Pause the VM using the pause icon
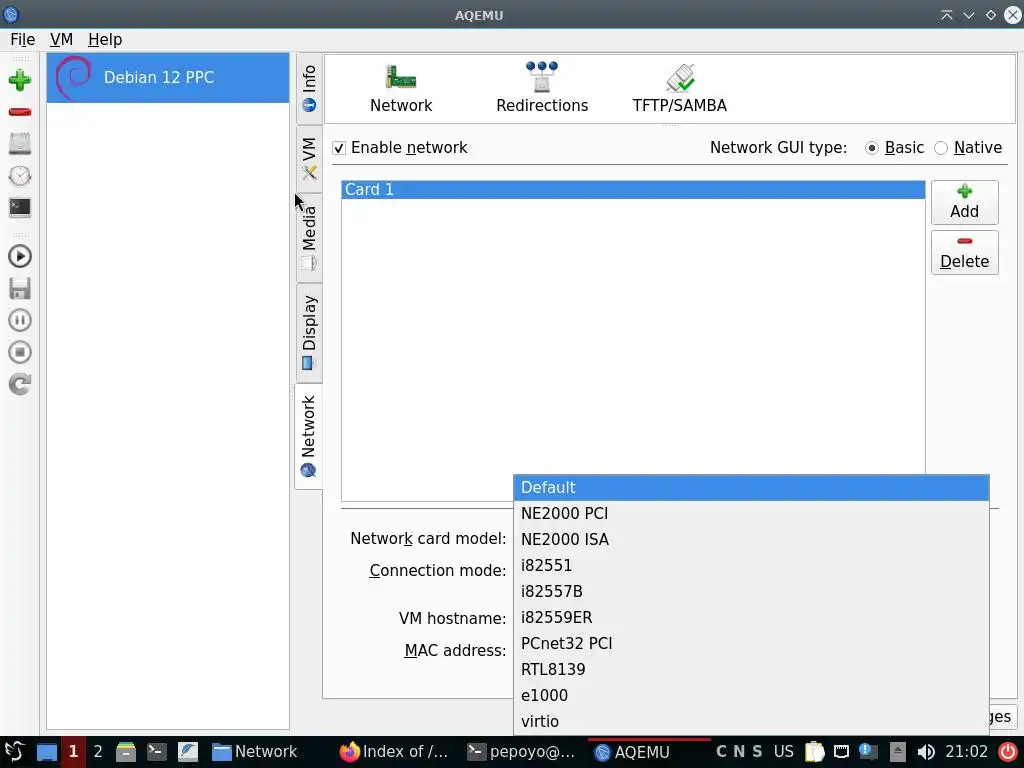 20,320
